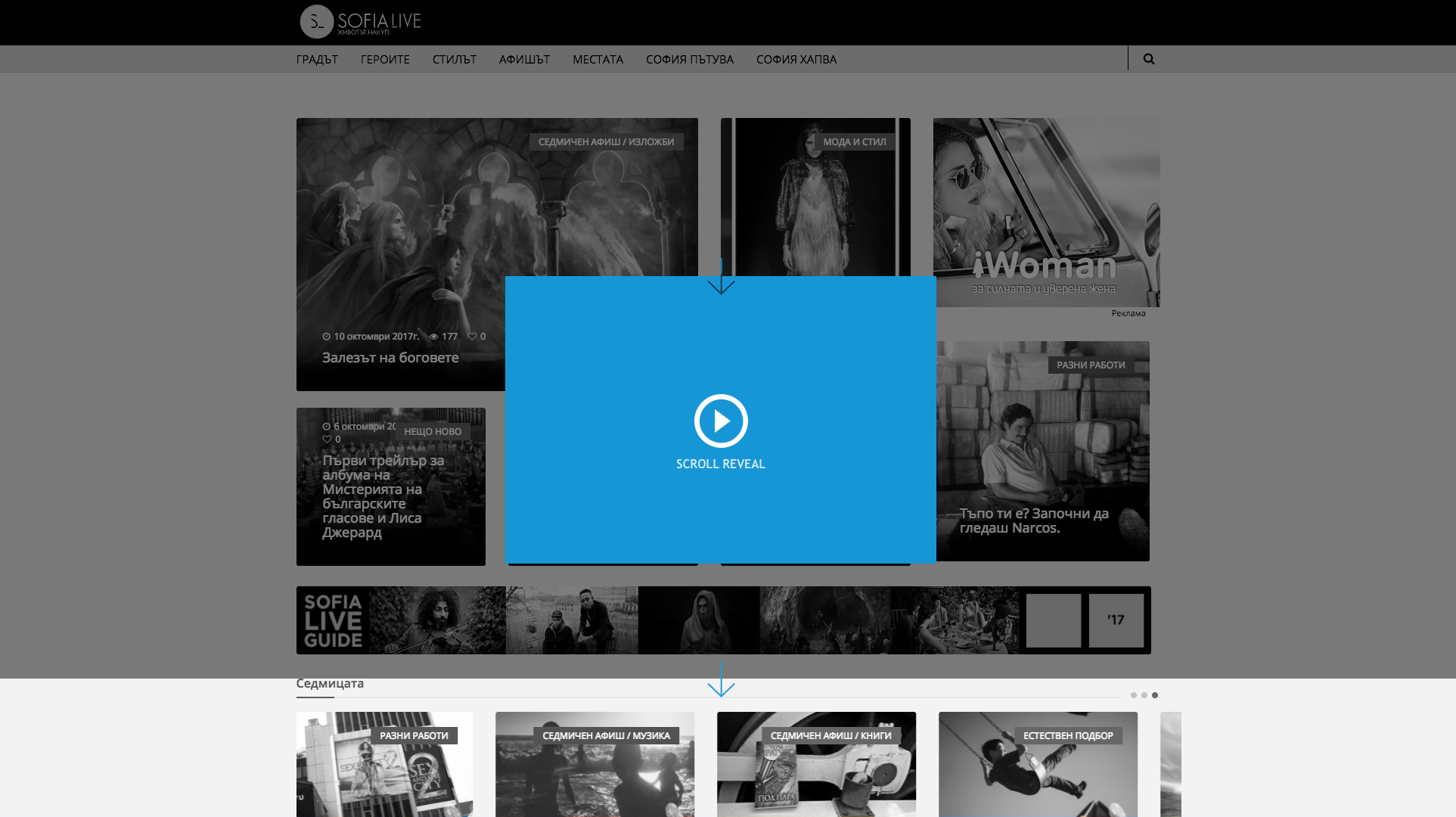Open the iWoman advertisement banner
The height and width of the screenshot is (817, 1456).
tap(1046, 213)
